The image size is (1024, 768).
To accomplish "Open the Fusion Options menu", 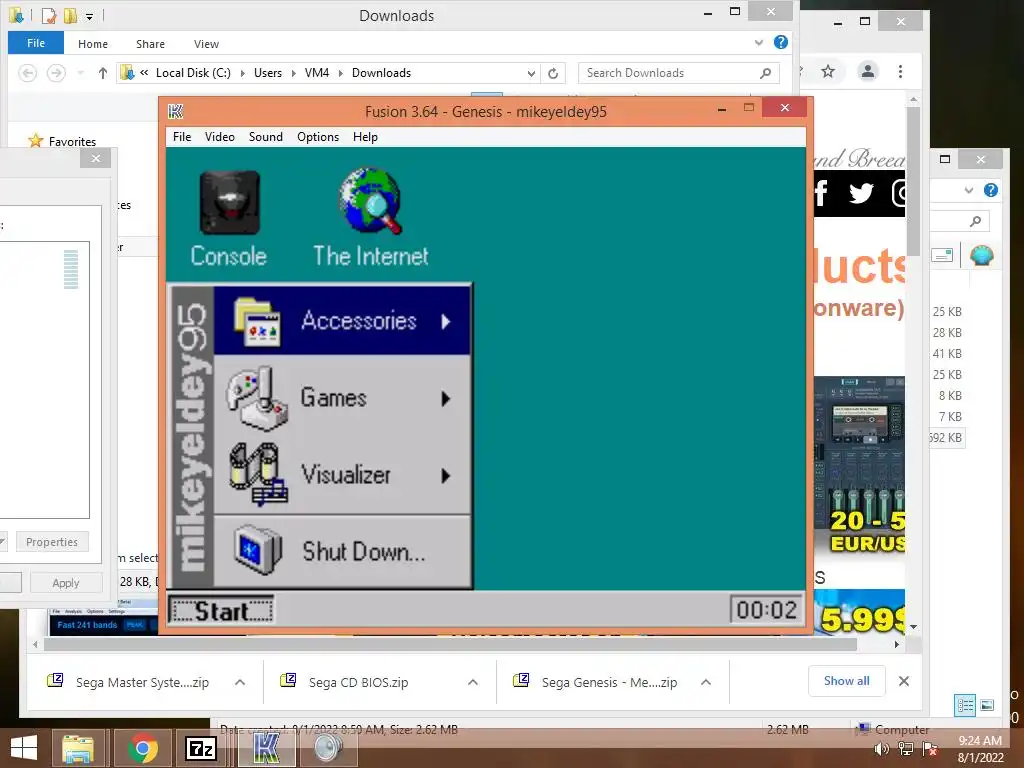I will tap(317, 136).
